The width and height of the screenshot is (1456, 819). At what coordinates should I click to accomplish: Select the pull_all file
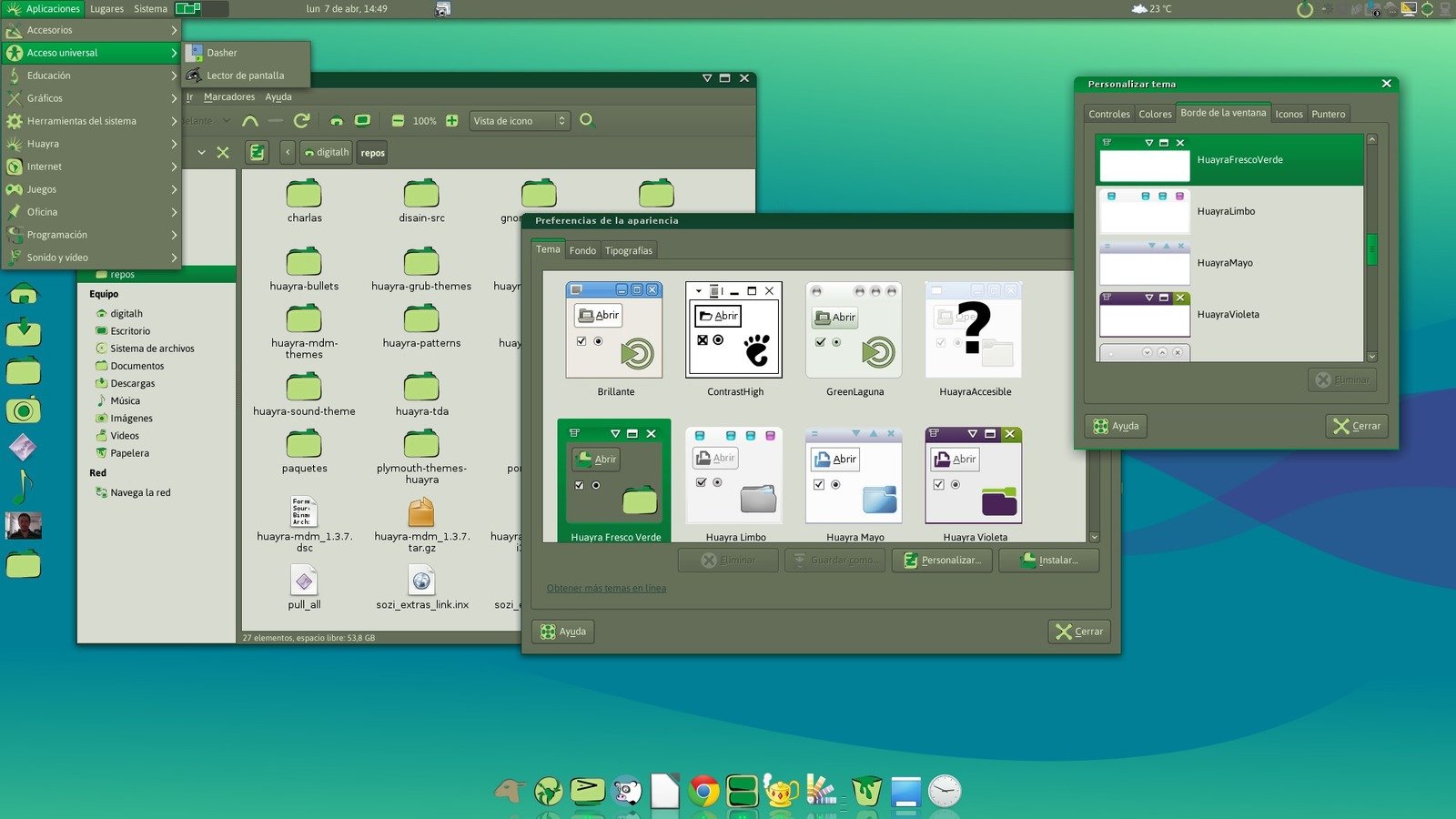304,587
